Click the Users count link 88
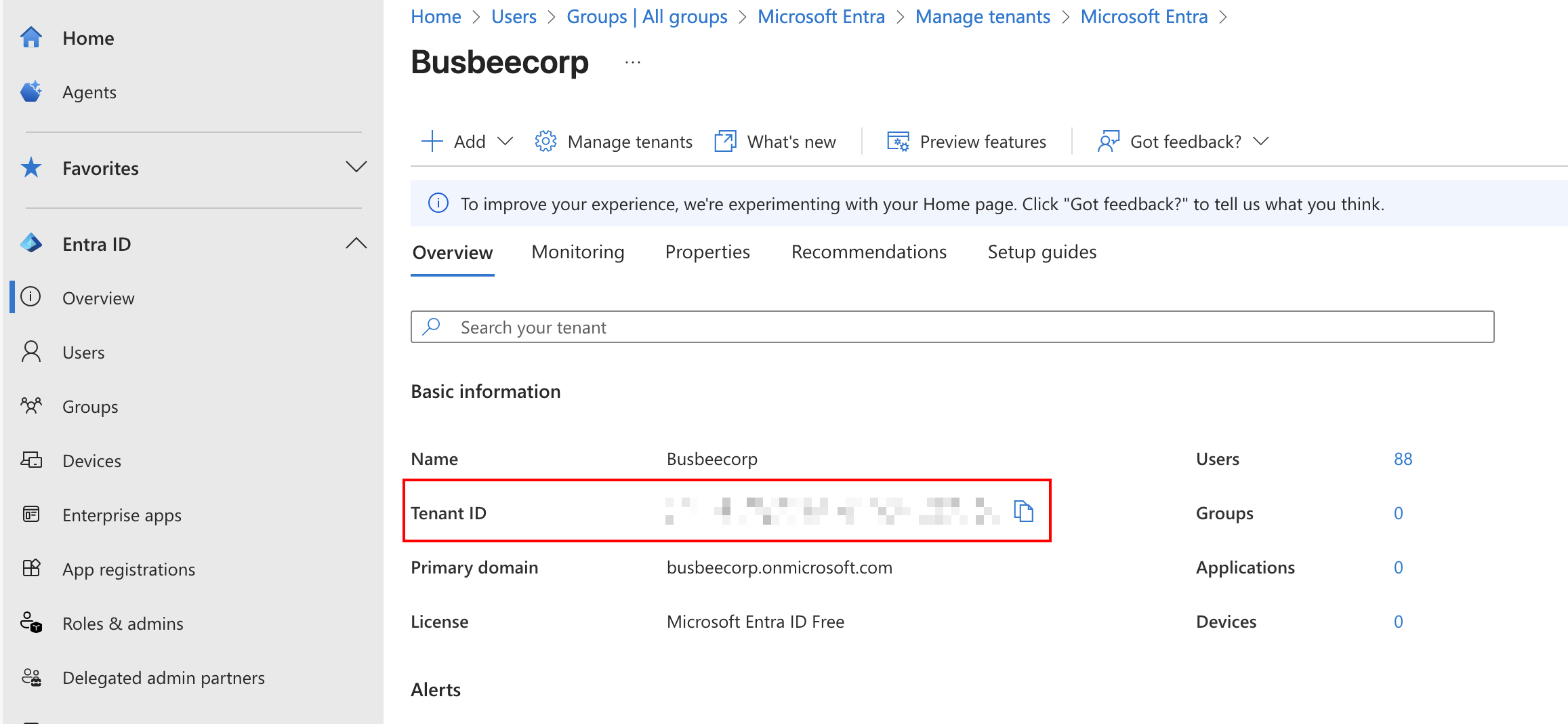The width and height of the screenshot is (1568, 724). click(x=1403, y=459)
